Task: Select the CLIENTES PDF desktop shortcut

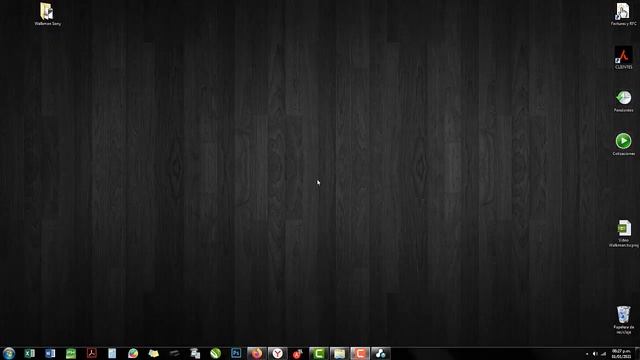Action: click(623, 58)
